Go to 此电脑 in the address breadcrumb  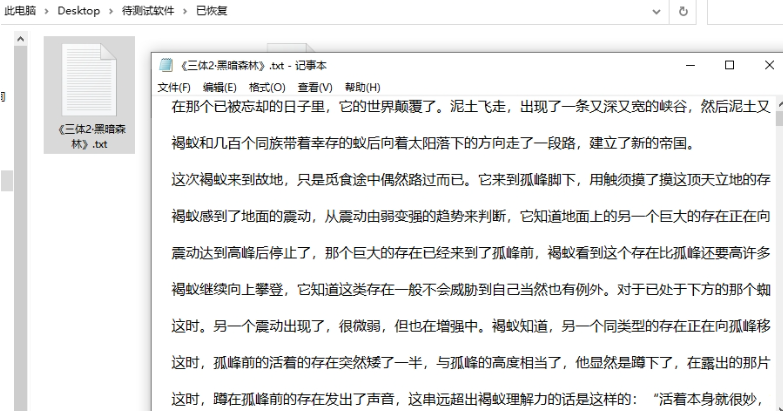tap(20, 10)
